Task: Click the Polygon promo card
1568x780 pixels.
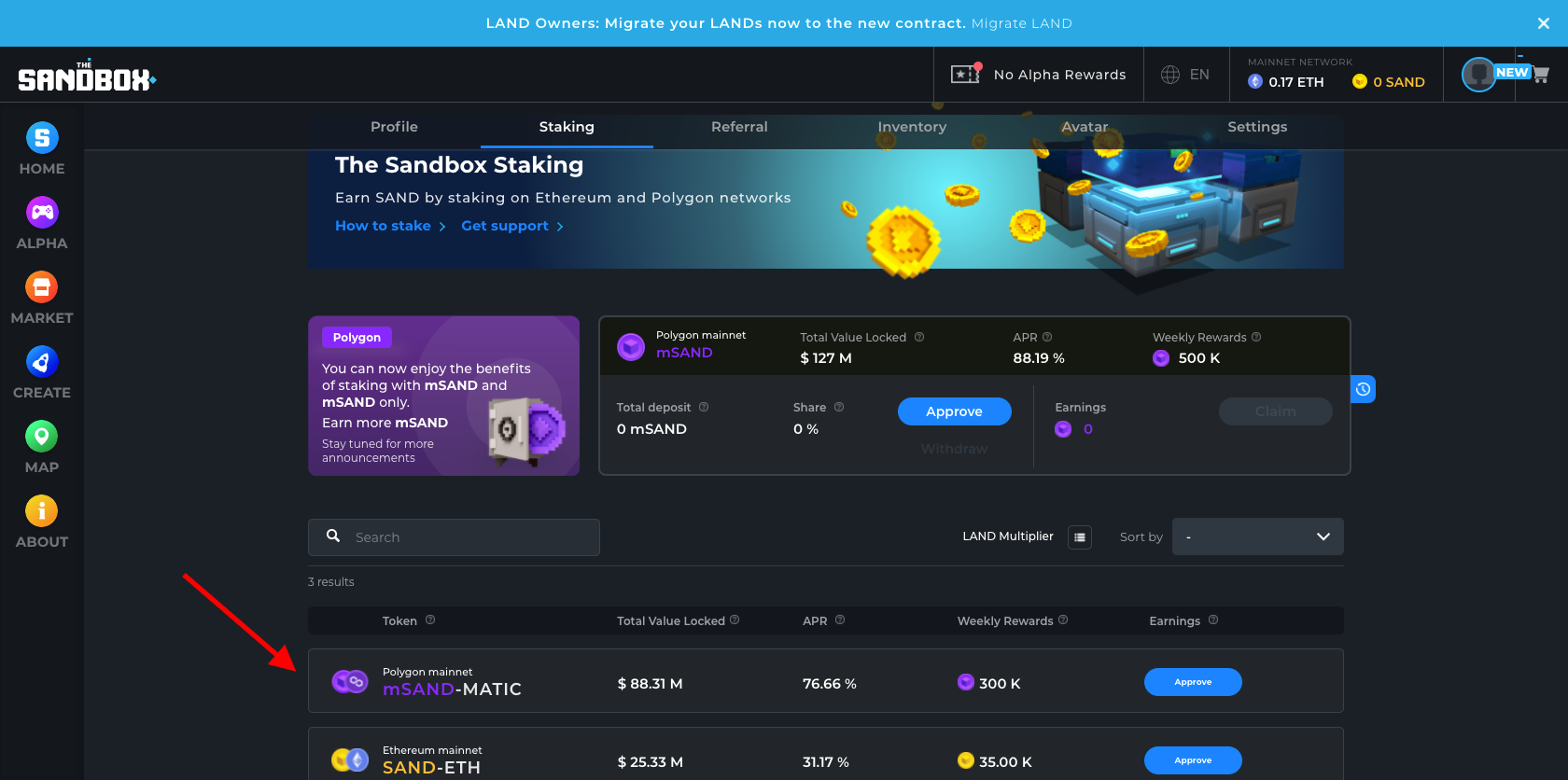Action: coord(443,396)
